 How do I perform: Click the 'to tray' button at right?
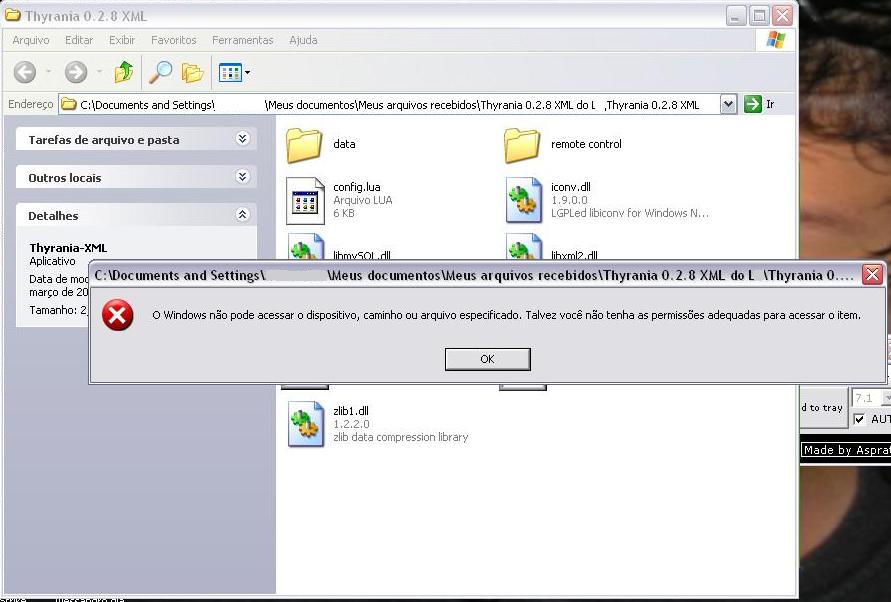coord(822,408)
